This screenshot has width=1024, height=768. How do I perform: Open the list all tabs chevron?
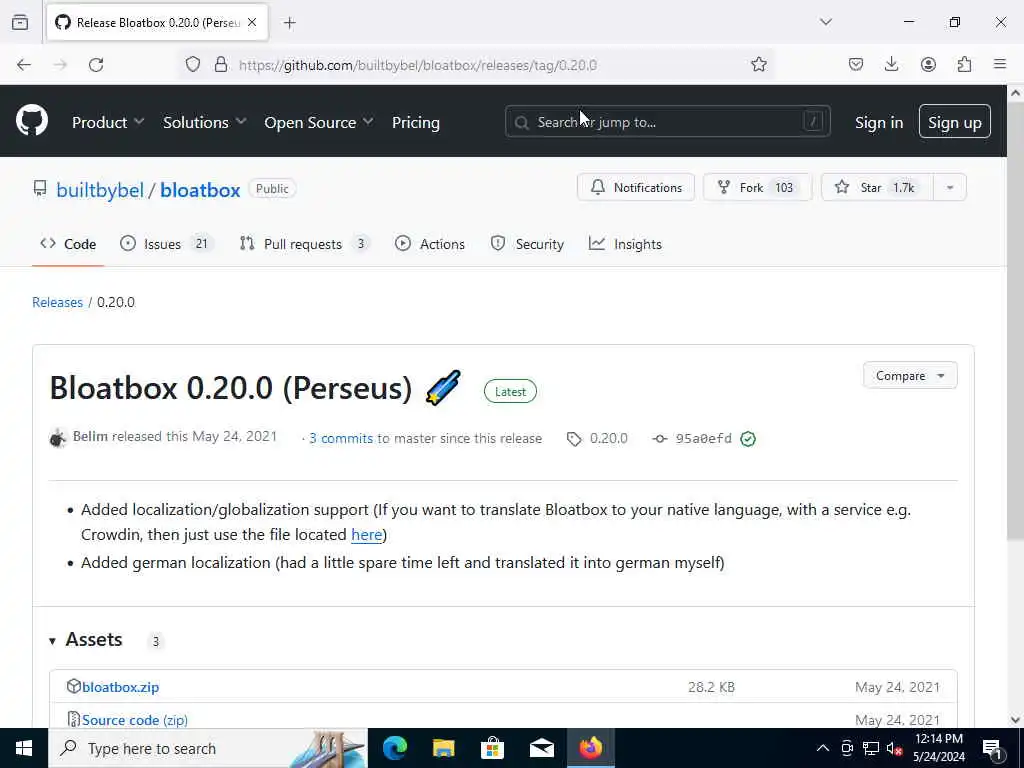point(825,22)
